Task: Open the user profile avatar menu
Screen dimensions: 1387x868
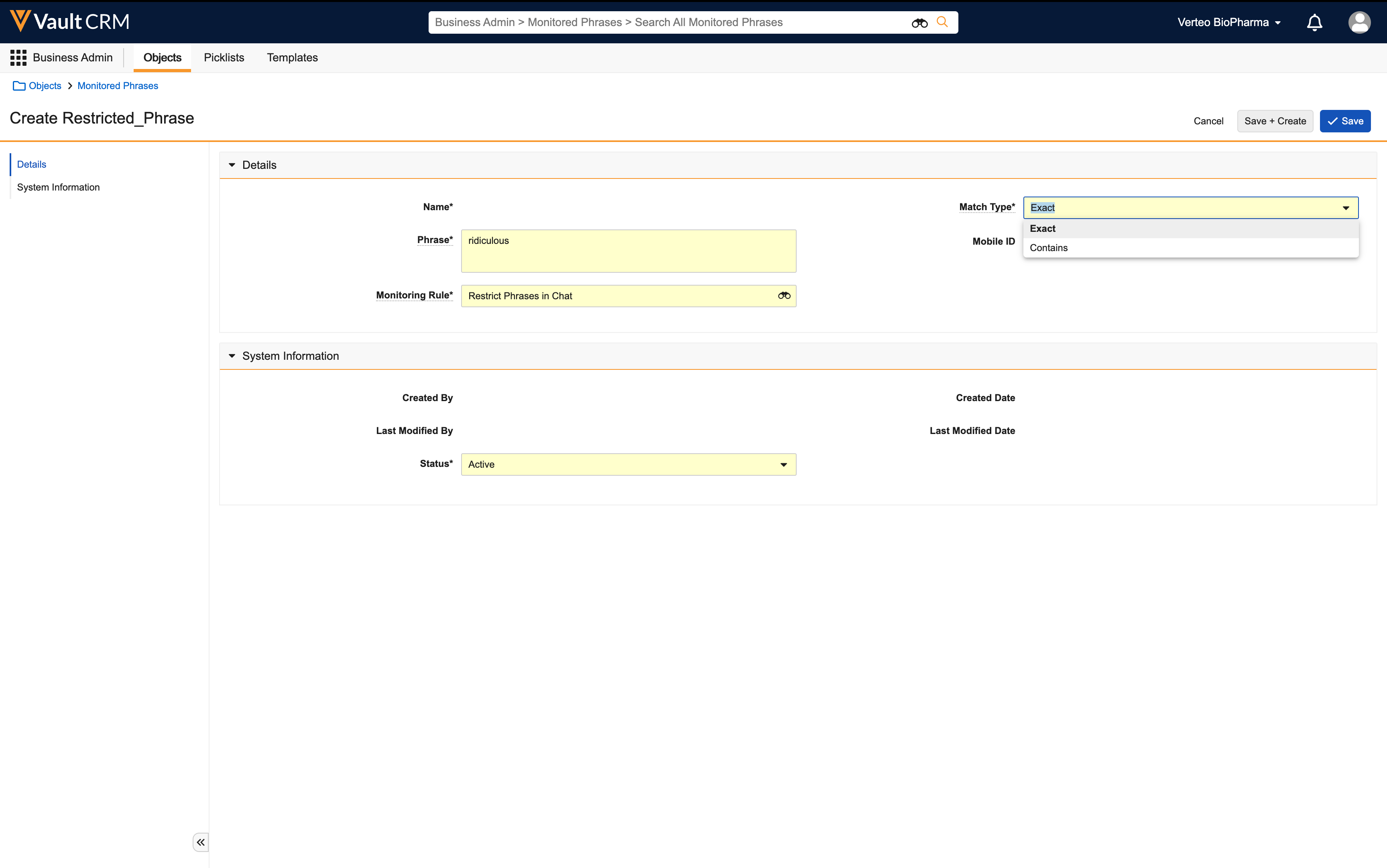Action: (x=1359, y=22)
